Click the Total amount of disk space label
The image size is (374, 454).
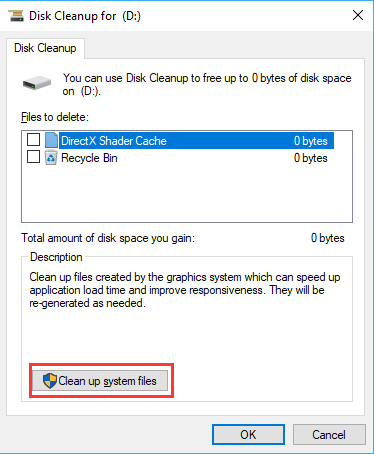[108, 238]
